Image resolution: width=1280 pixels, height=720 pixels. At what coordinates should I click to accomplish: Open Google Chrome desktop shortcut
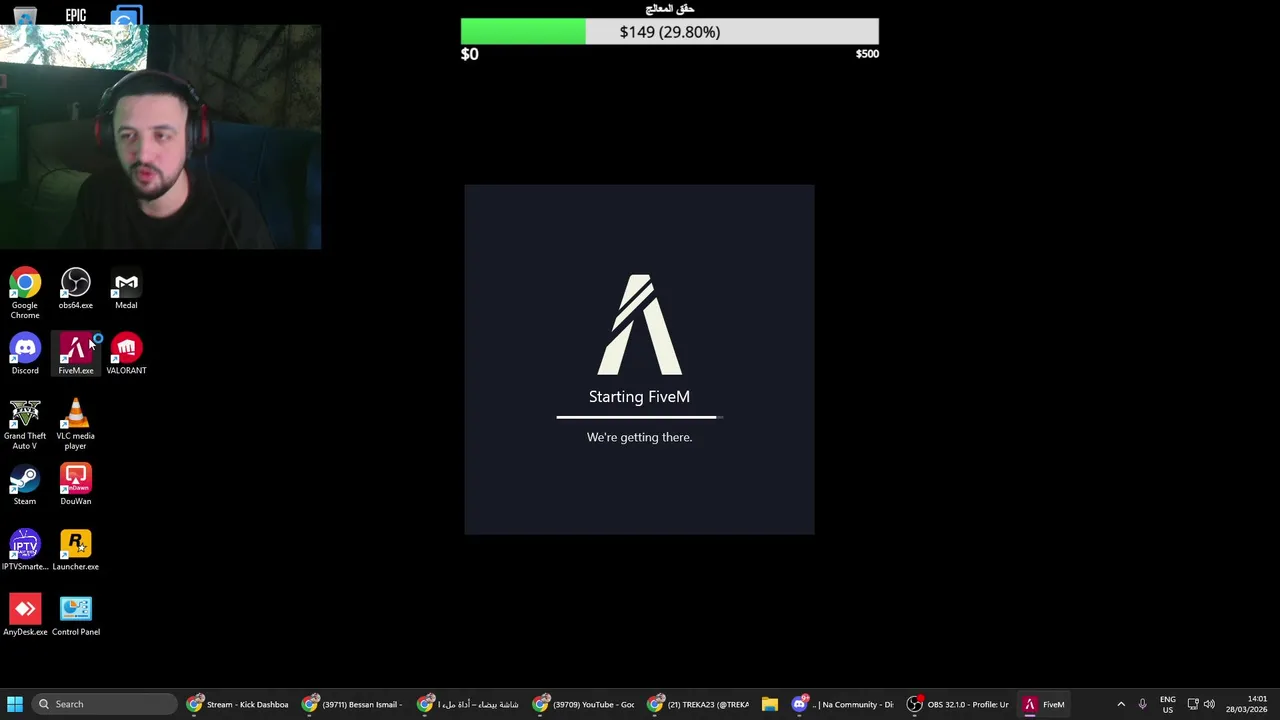click(25, 293)
